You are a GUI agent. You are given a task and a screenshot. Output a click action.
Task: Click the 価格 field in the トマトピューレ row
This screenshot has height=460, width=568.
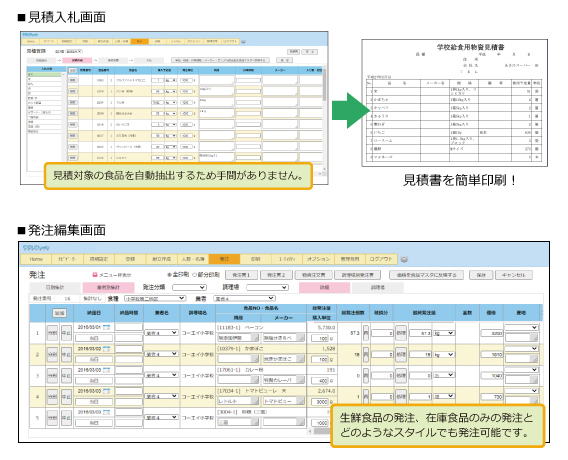492,397
